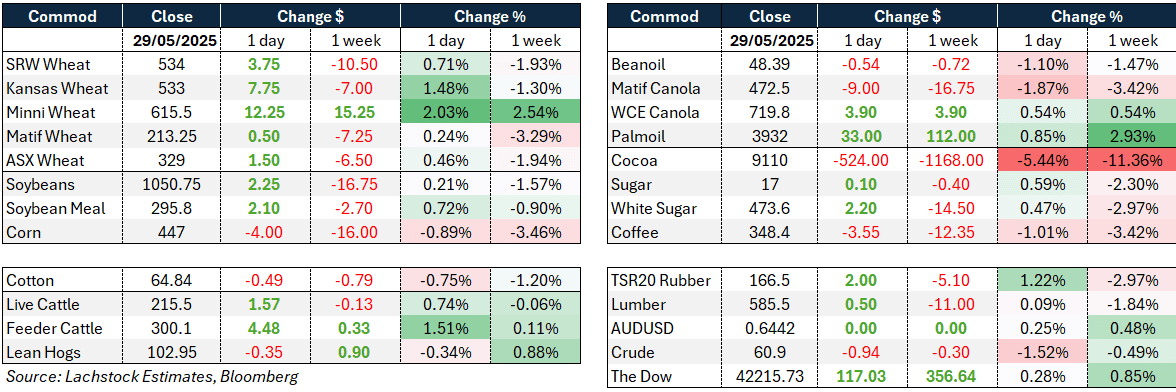Select the Cocoa -11.36% red cell
Viewport: 1176px width, 392px height.
(1132, 160)
